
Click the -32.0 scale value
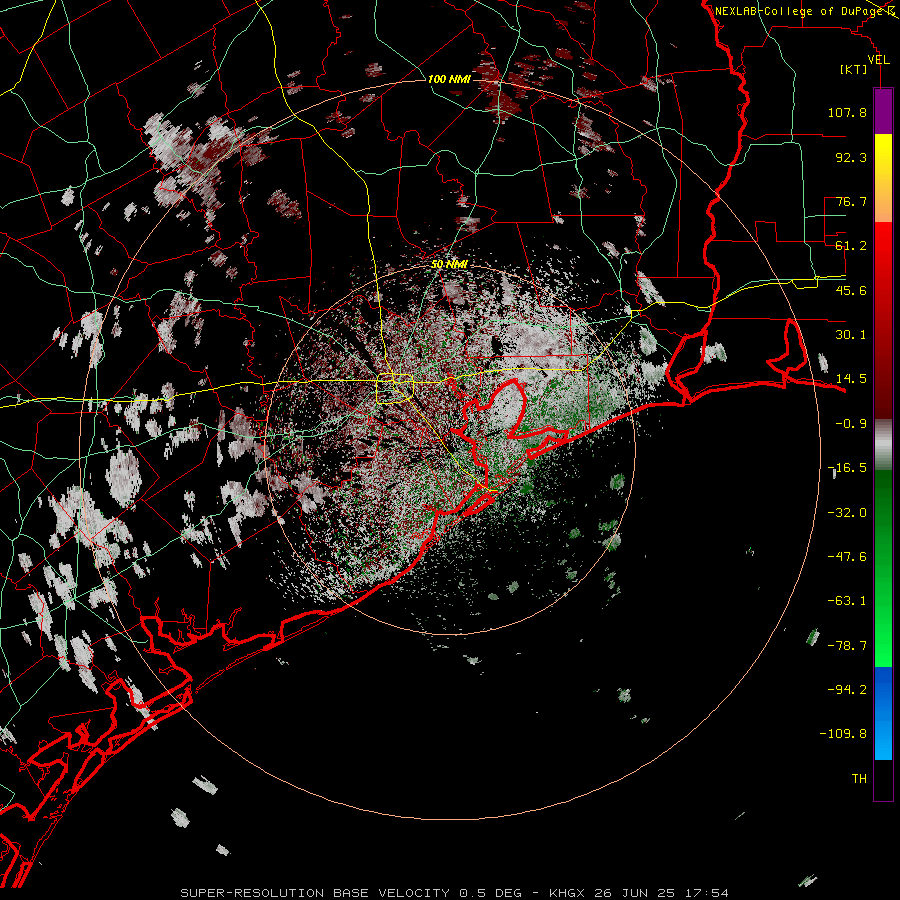tap(847, 513)
